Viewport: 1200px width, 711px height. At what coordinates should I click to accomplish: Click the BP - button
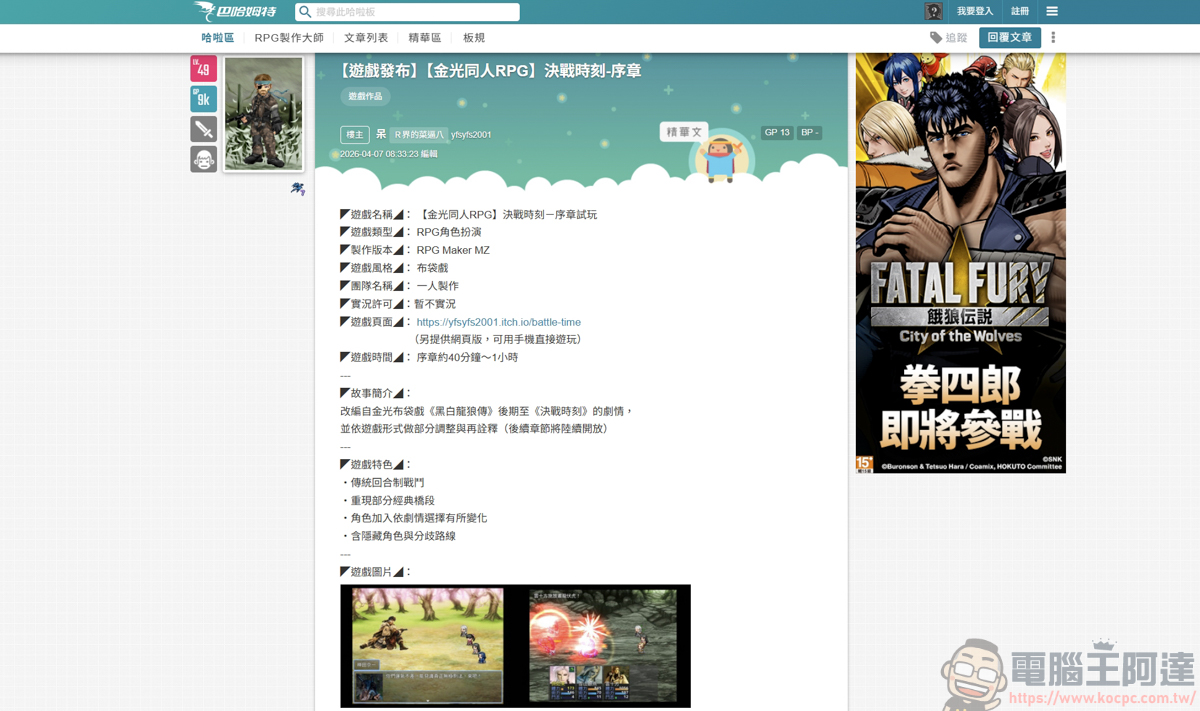pyautogui.click(x=809, y=133)
